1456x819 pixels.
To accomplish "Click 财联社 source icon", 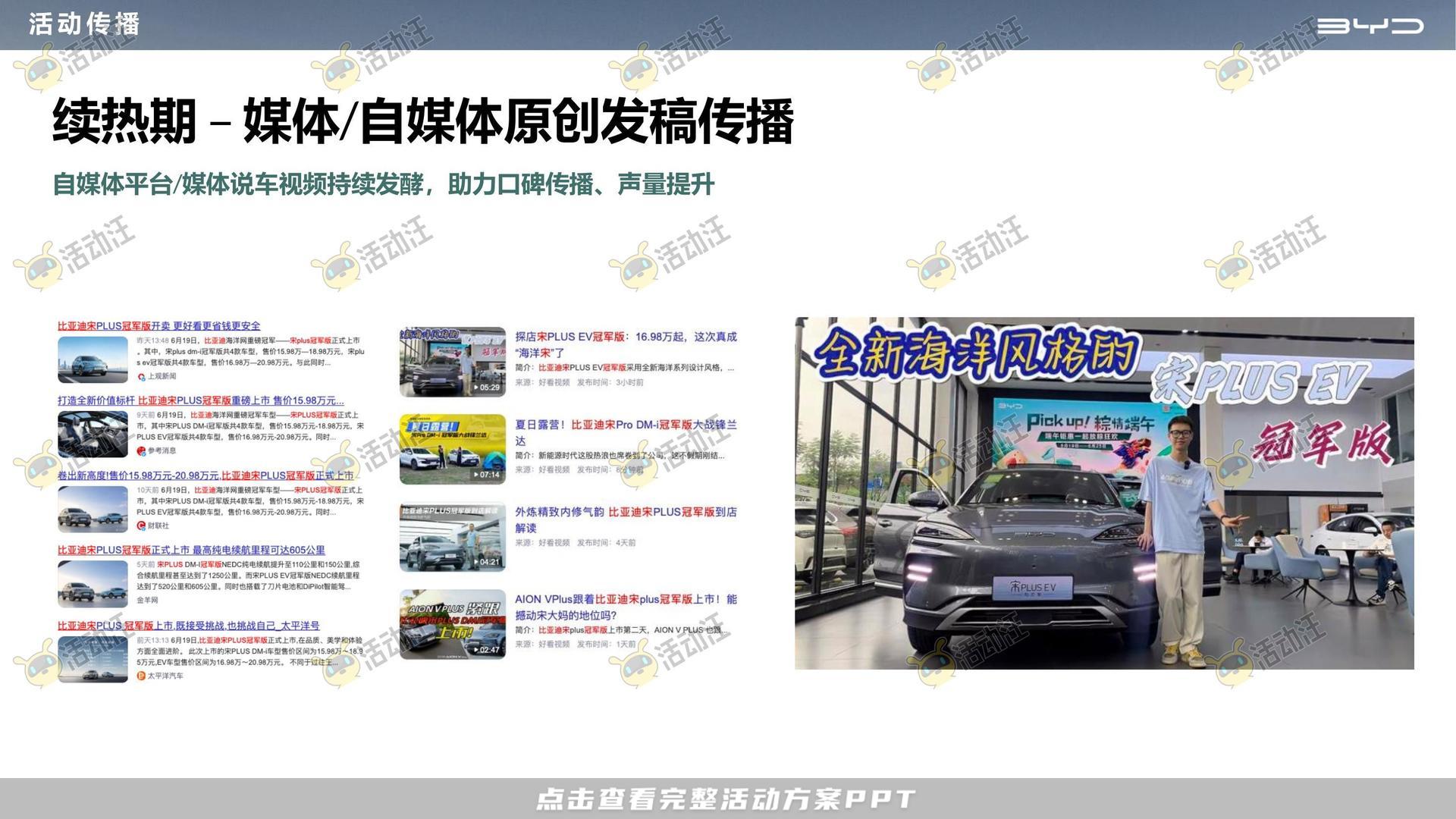I will tap(141, 526).
